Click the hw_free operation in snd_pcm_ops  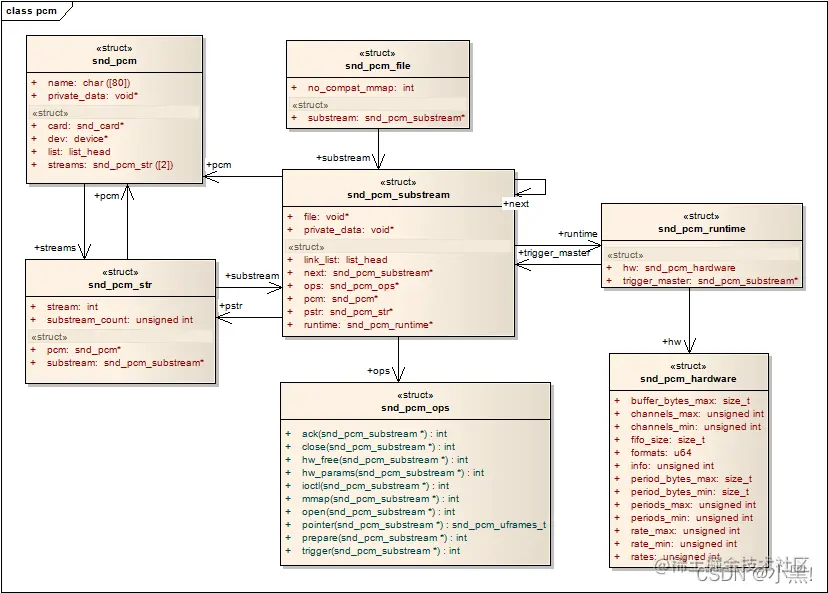coord(385,460)
